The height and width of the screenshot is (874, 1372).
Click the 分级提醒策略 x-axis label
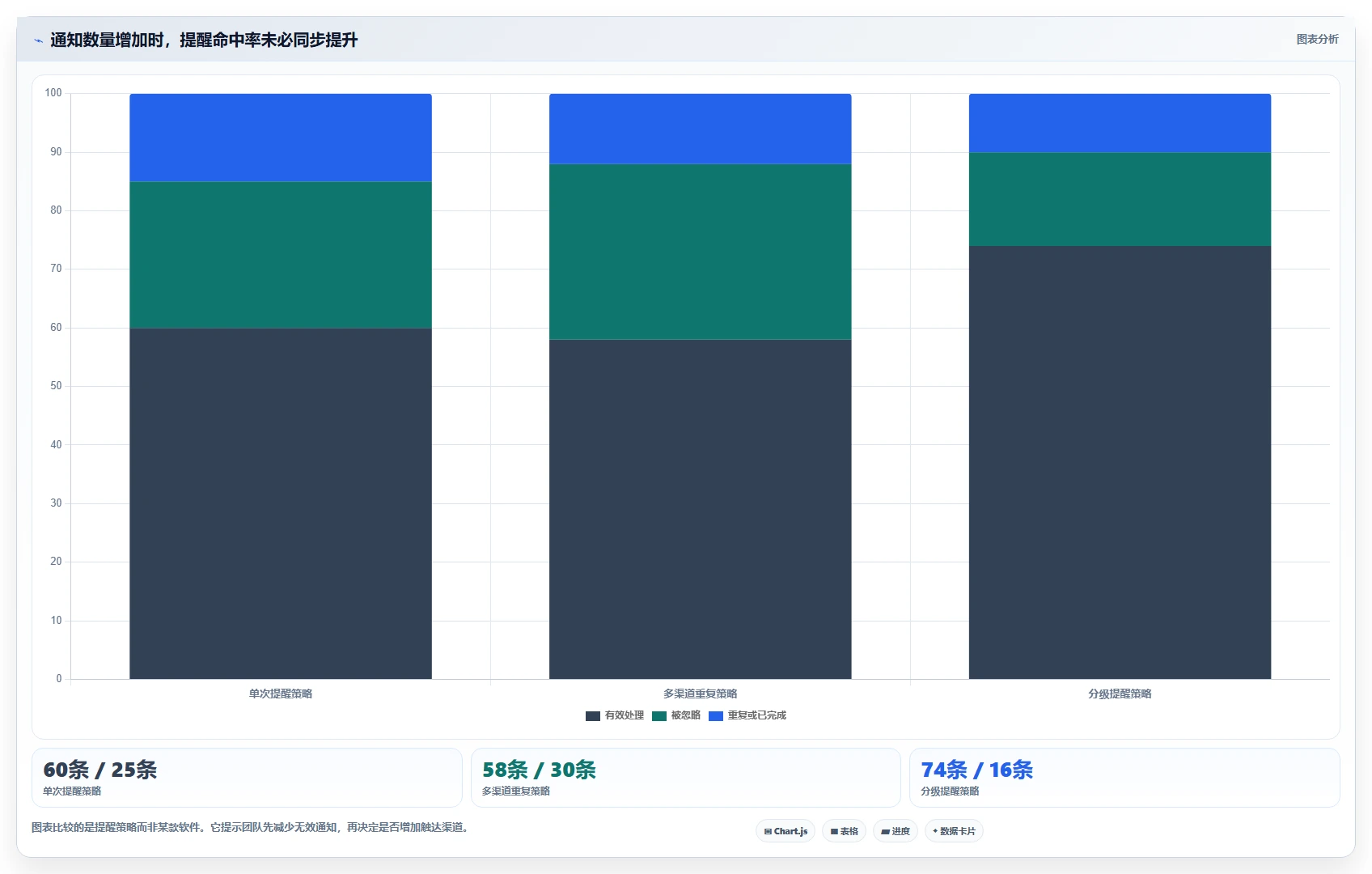1120,694
